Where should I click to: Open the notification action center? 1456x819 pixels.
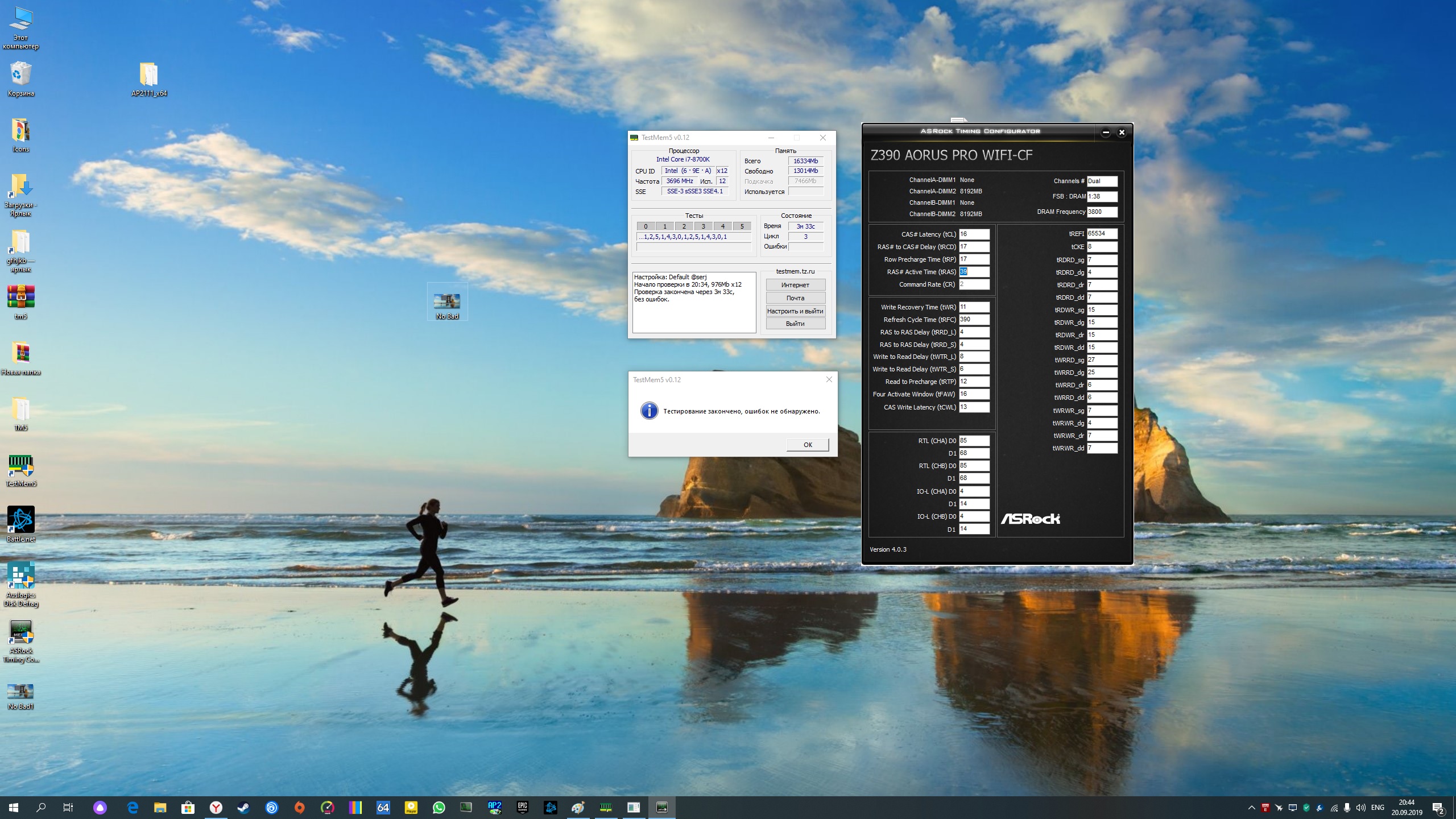click(x=1438, y=808)
